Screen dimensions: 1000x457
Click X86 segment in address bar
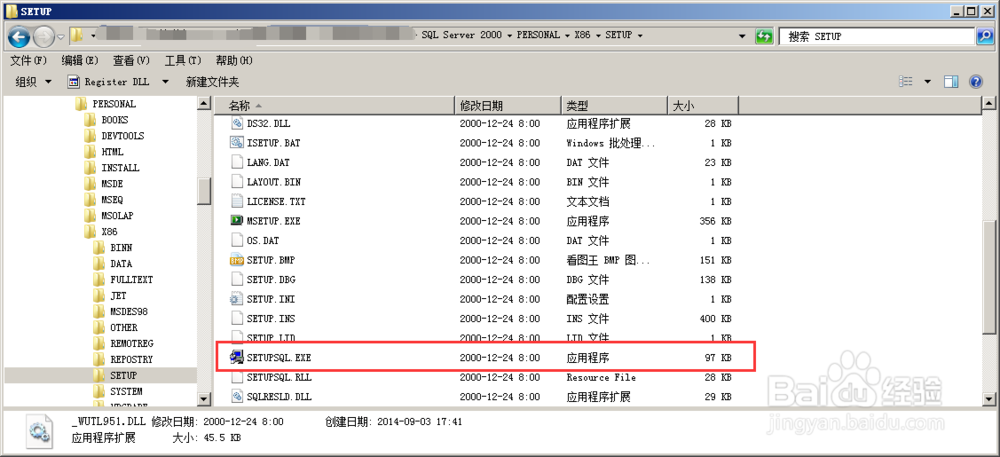pyautogui.click(x=582, y=35)
